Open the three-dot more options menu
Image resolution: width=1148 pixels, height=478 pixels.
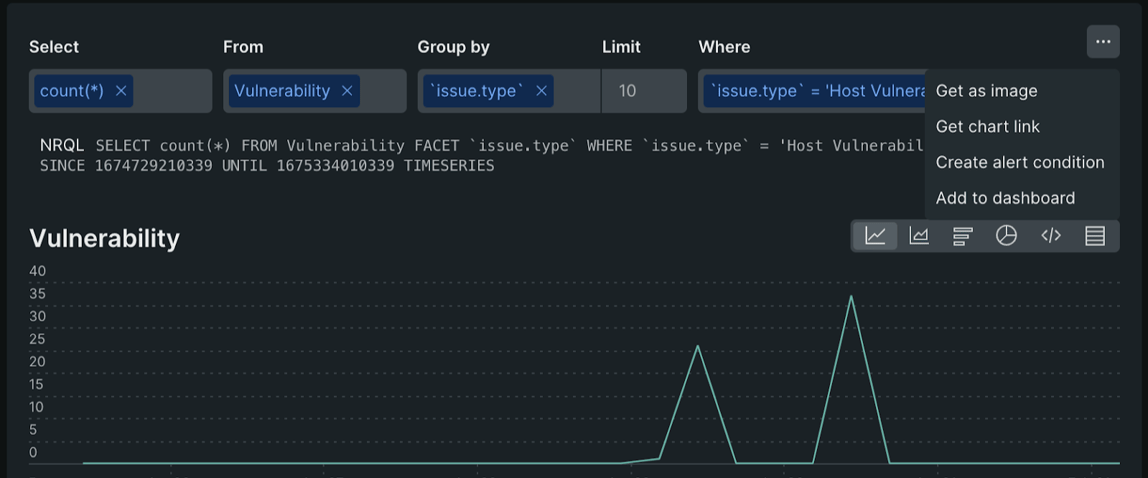tap(1103, 42)
